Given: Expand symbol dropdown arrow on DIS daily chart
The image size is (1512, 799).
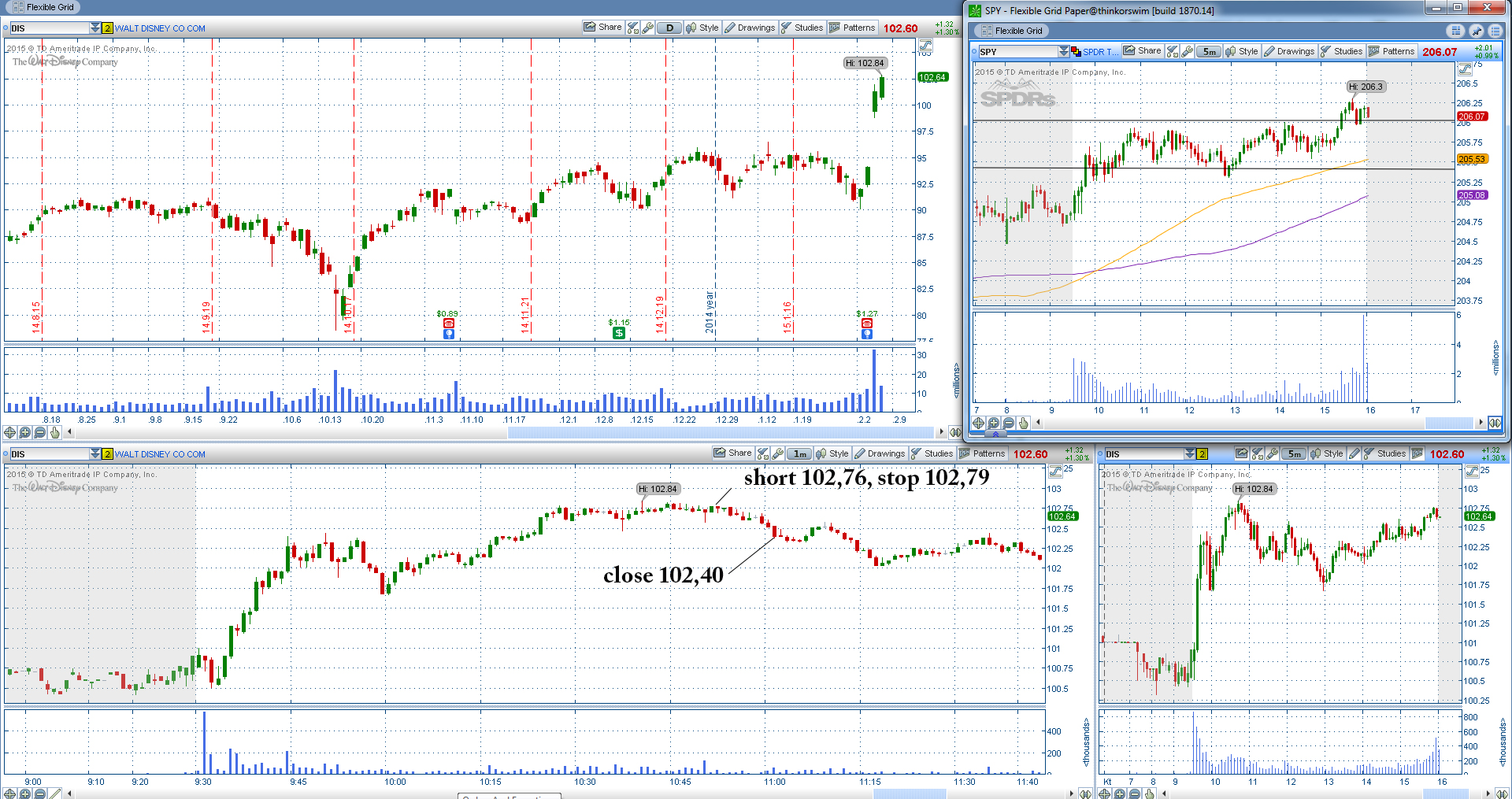Looking at the screenshot, I should (x=95, y=28).
